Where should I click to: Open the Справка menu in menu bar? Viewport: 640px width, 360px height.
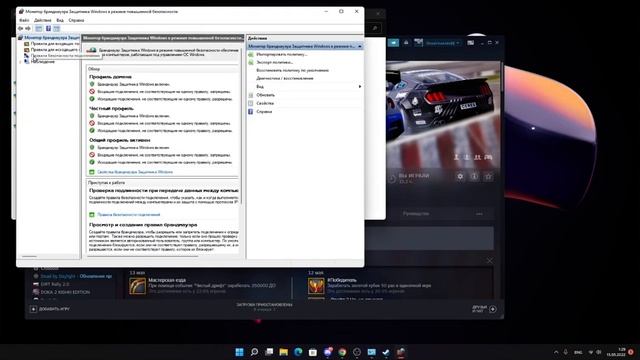(76, 20)
